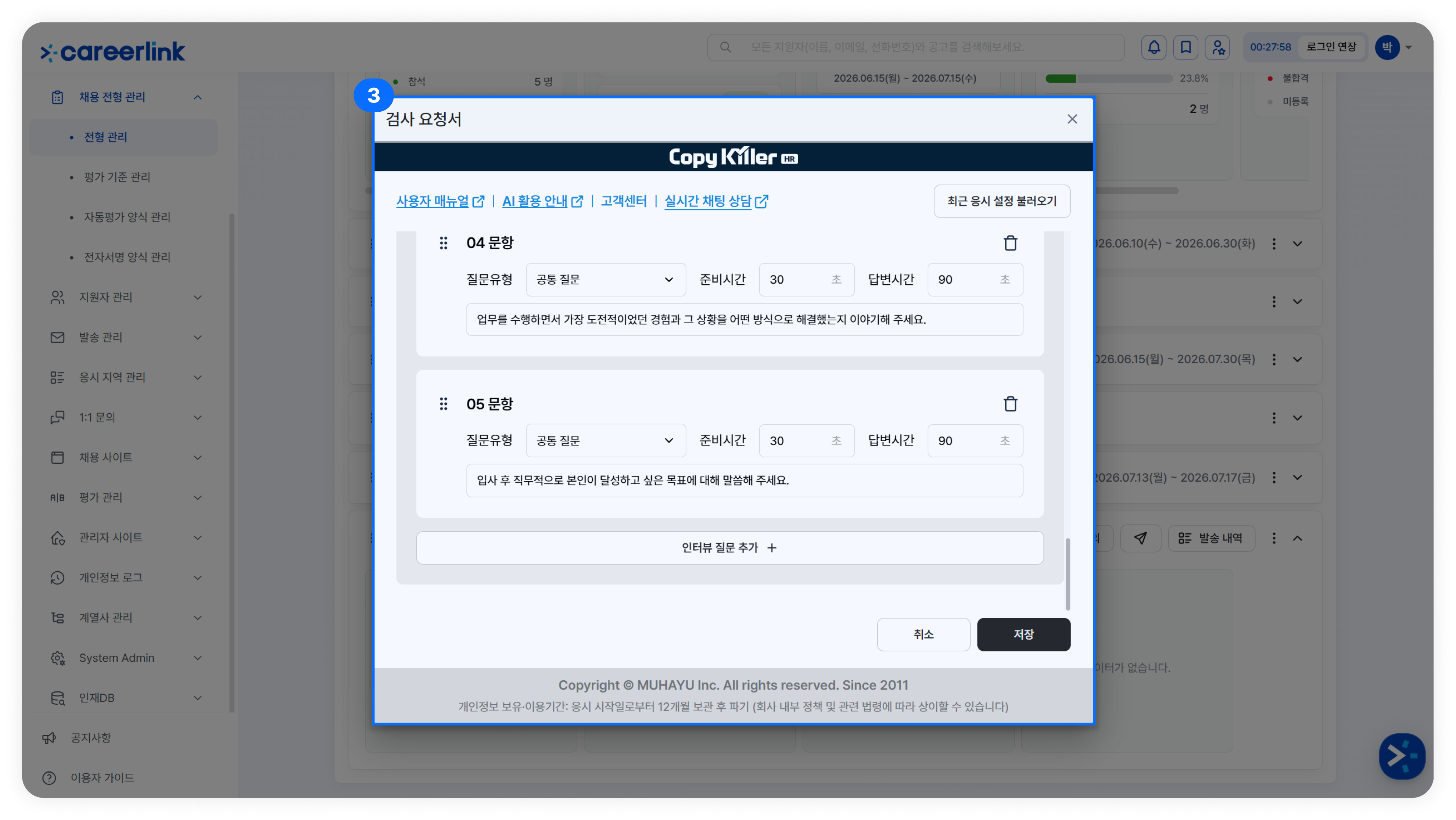Grab the drag handle of 04 문항
The height and width of the screenshot is (820, 1456).
[x=444, y=243]
